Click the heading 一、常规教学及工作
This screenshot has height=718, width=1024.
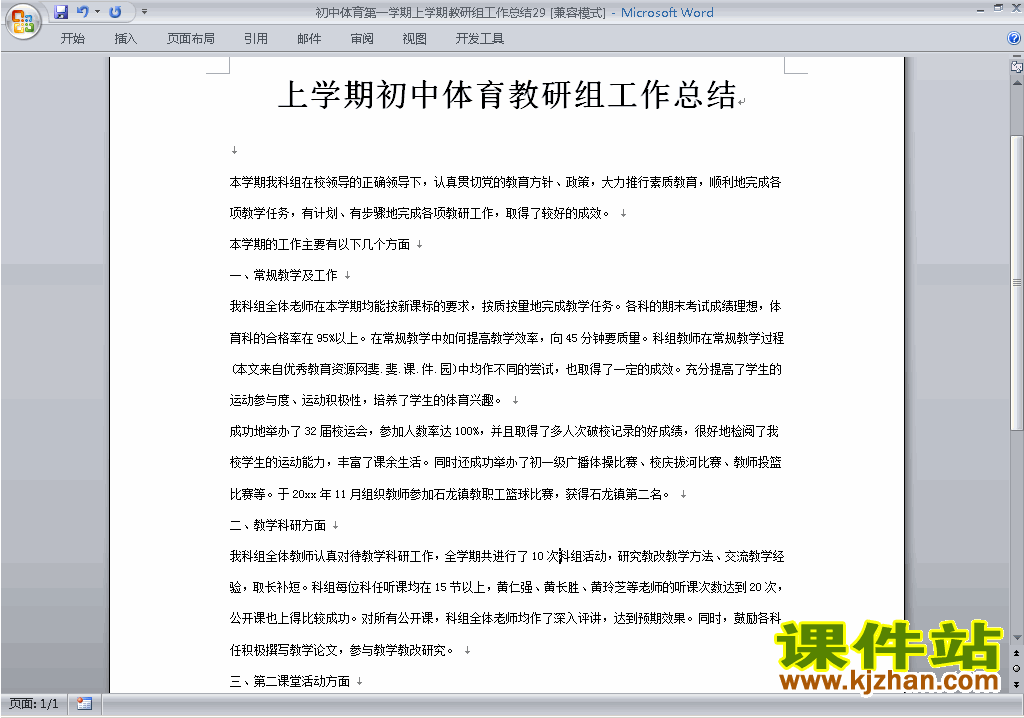click(x=283, y=276)
